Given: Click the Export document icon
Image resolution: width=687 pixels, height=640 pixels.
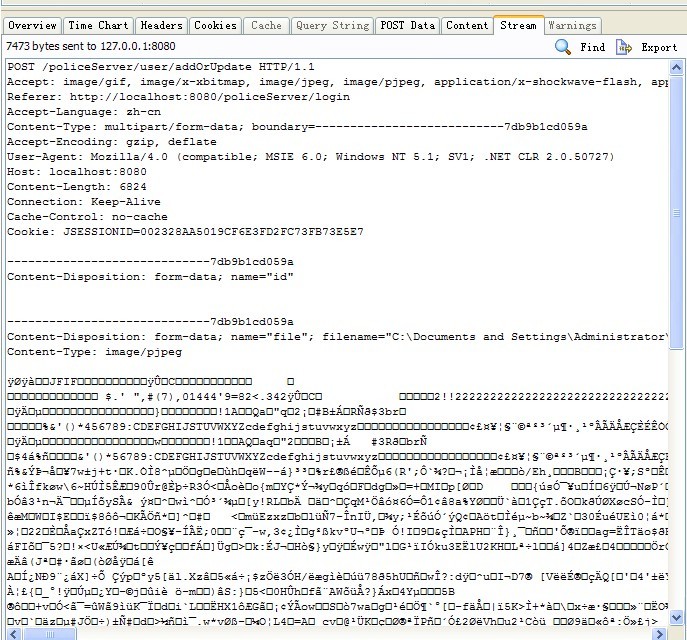Looking at the screenshot, I should tap(624, 47).
